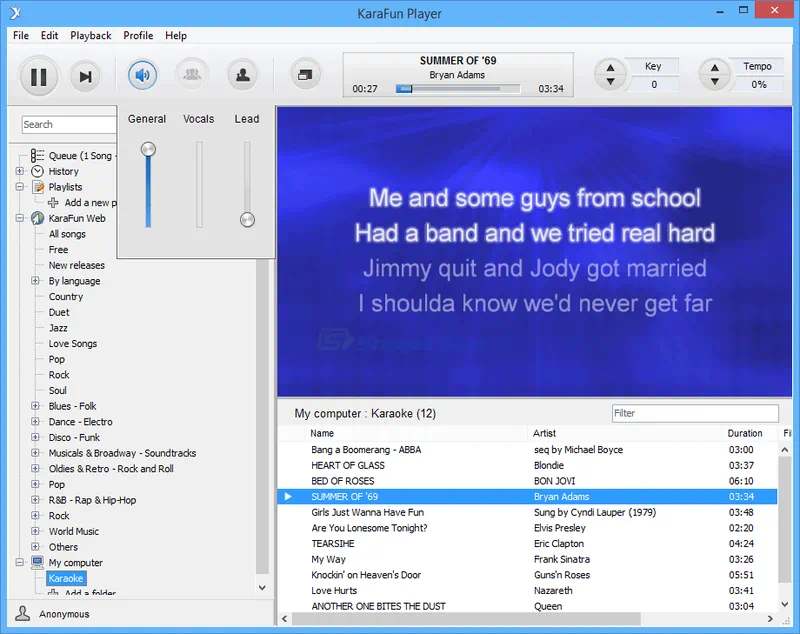This screenshot has height=634, width=800.
Task: Open the Profile menu
Action: [138, 36]
